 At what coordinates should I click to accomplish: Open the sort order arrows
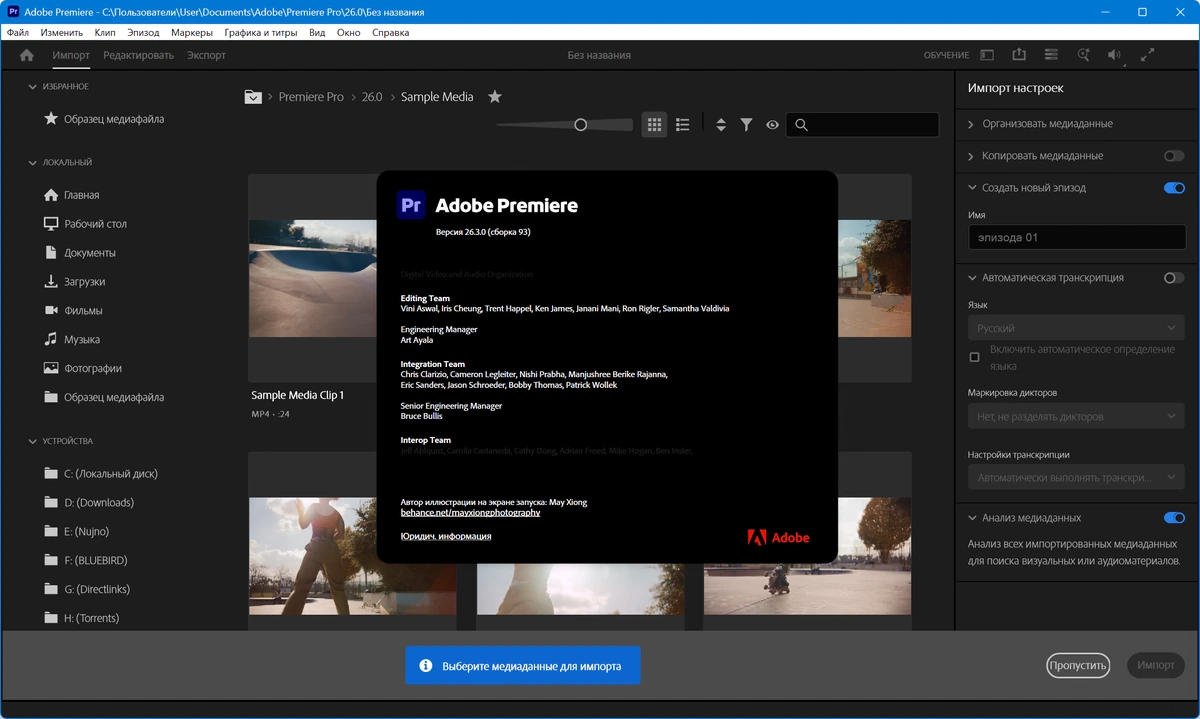pyautogui.click(x=720, y=125)
